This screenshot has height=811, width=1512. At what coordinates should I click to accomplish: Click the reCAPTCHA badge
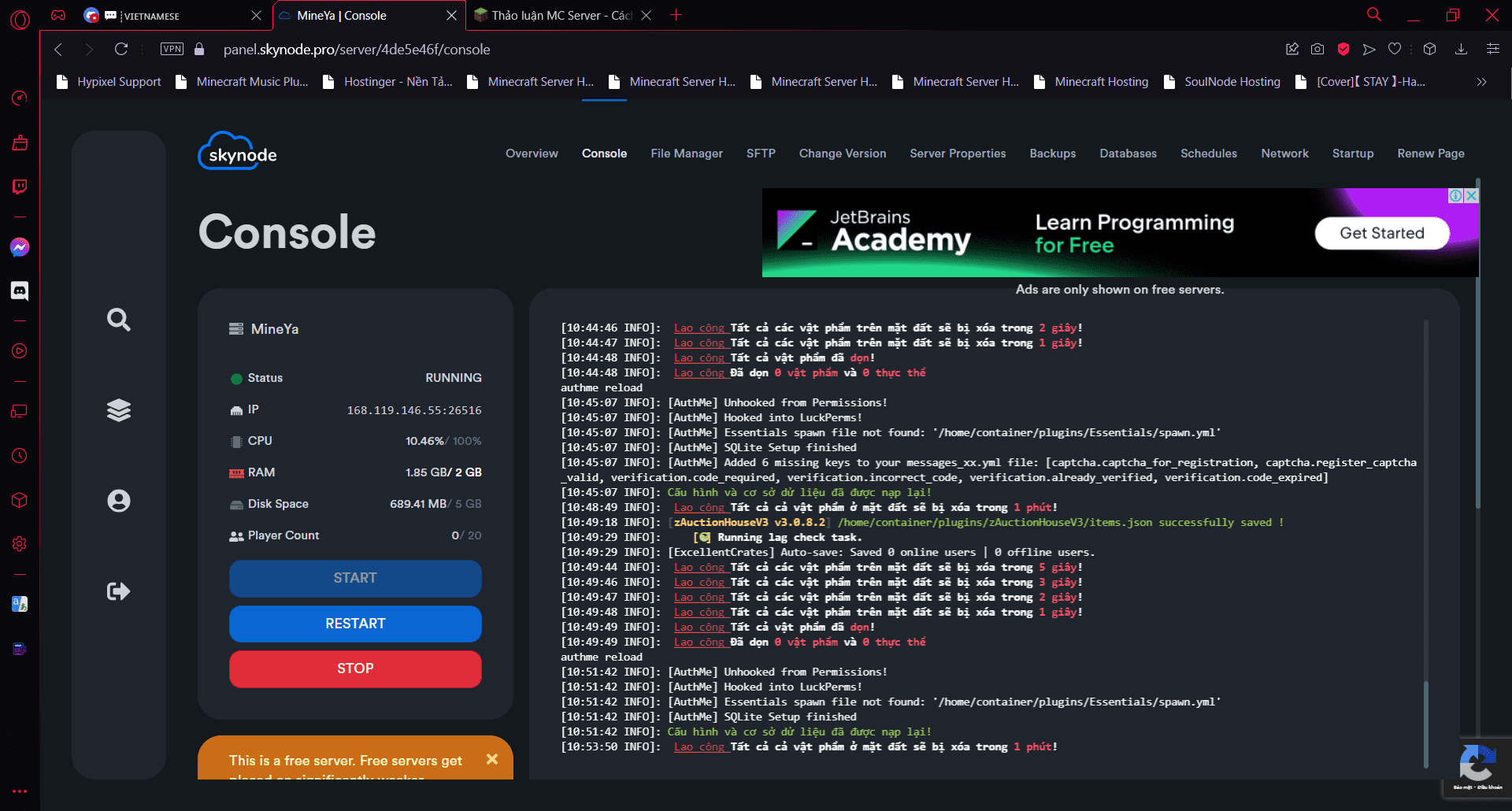click(1477, 768)
